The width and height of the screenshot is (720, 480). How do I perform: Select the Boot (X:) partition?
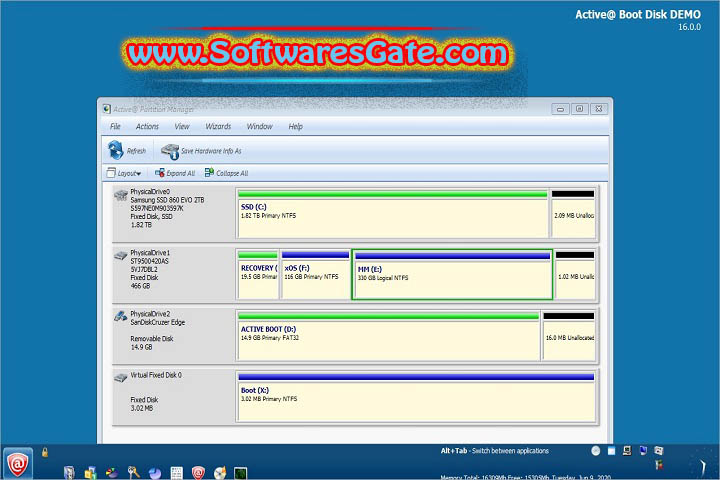[x=416, y=397]
